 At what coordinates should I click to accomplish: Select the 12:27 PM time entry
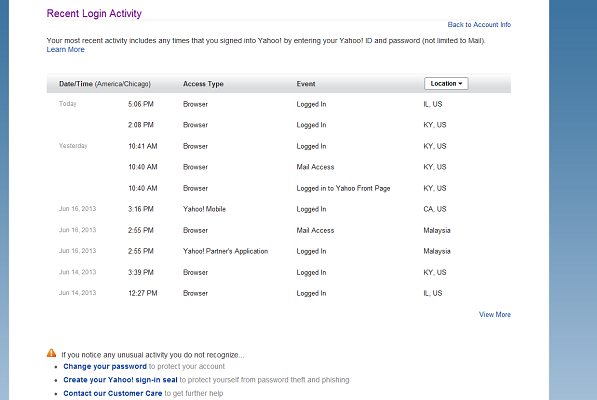point(143,293)
